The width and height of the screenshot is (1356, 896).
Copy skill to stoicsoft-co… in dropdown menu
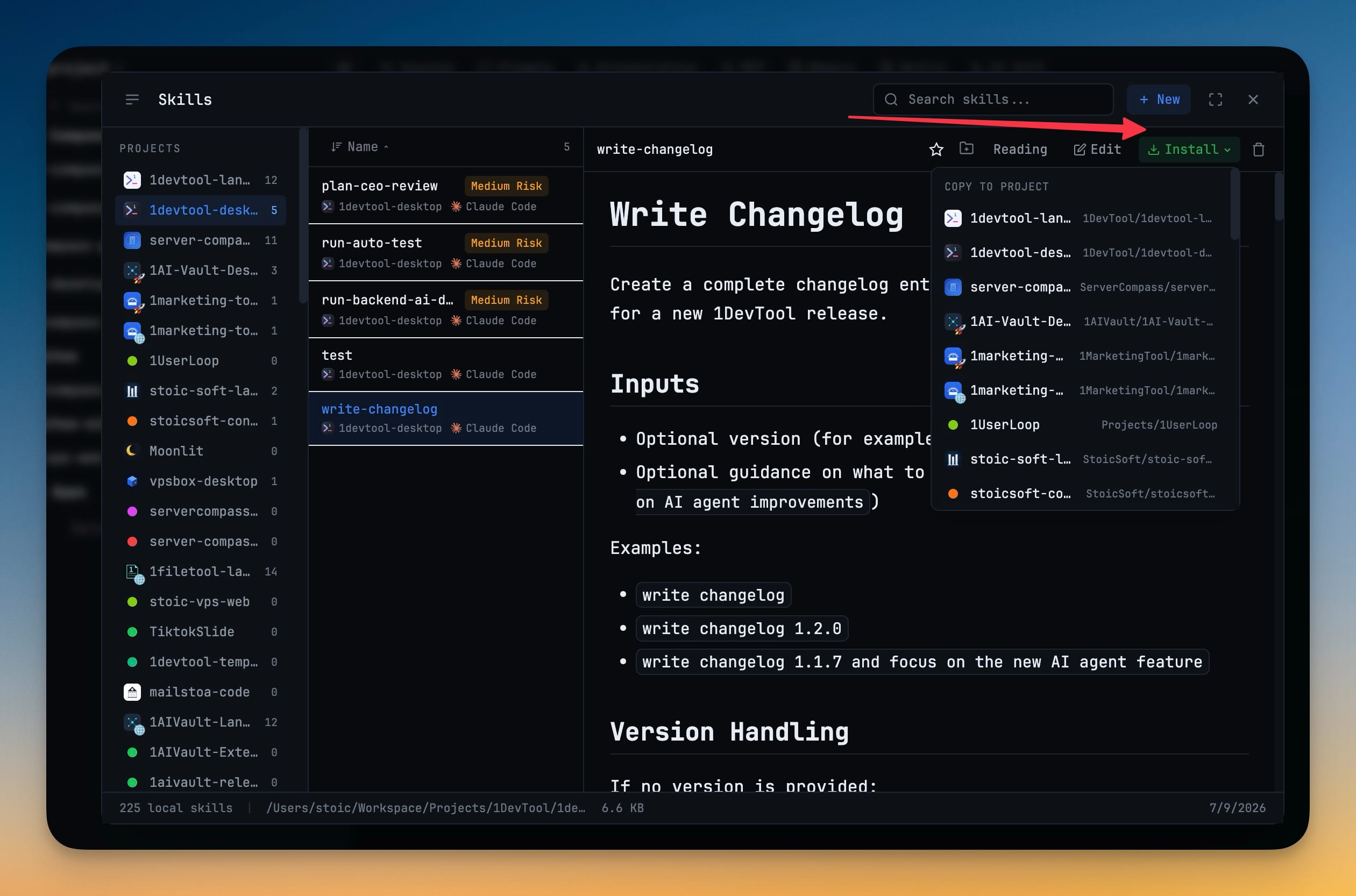point(1081,494)
